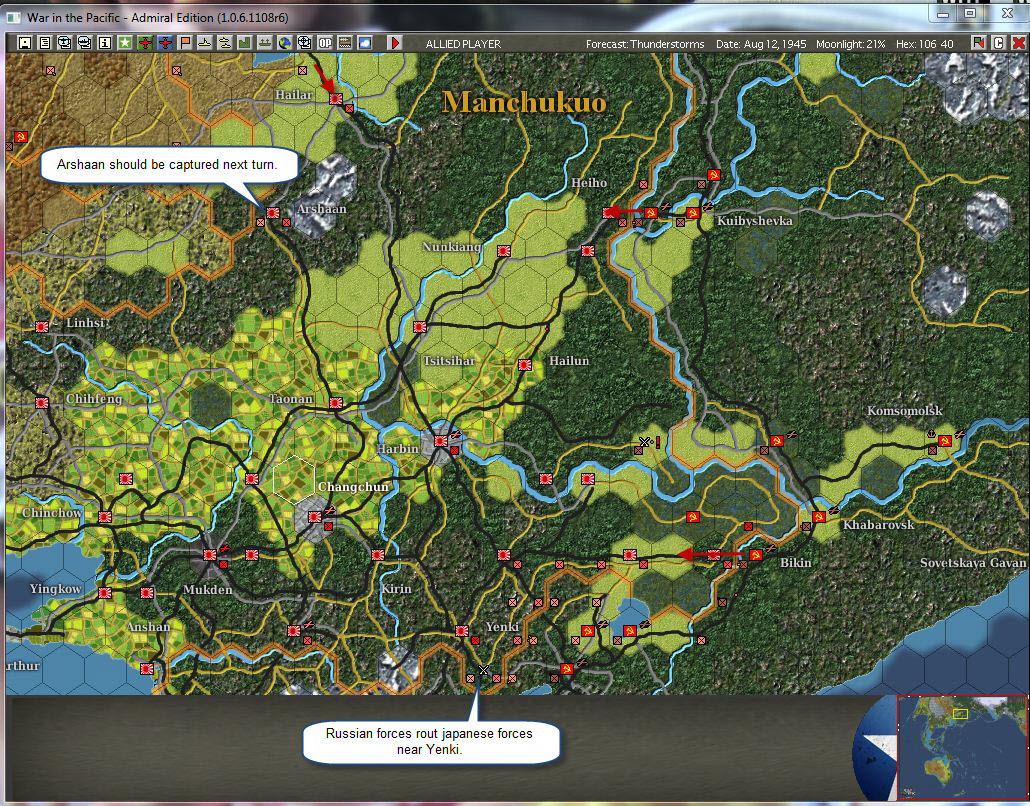Viewport: 1030px width, 806px height.
Task: Click the 'Heiho' city label
Action: (x=589, y=183)
